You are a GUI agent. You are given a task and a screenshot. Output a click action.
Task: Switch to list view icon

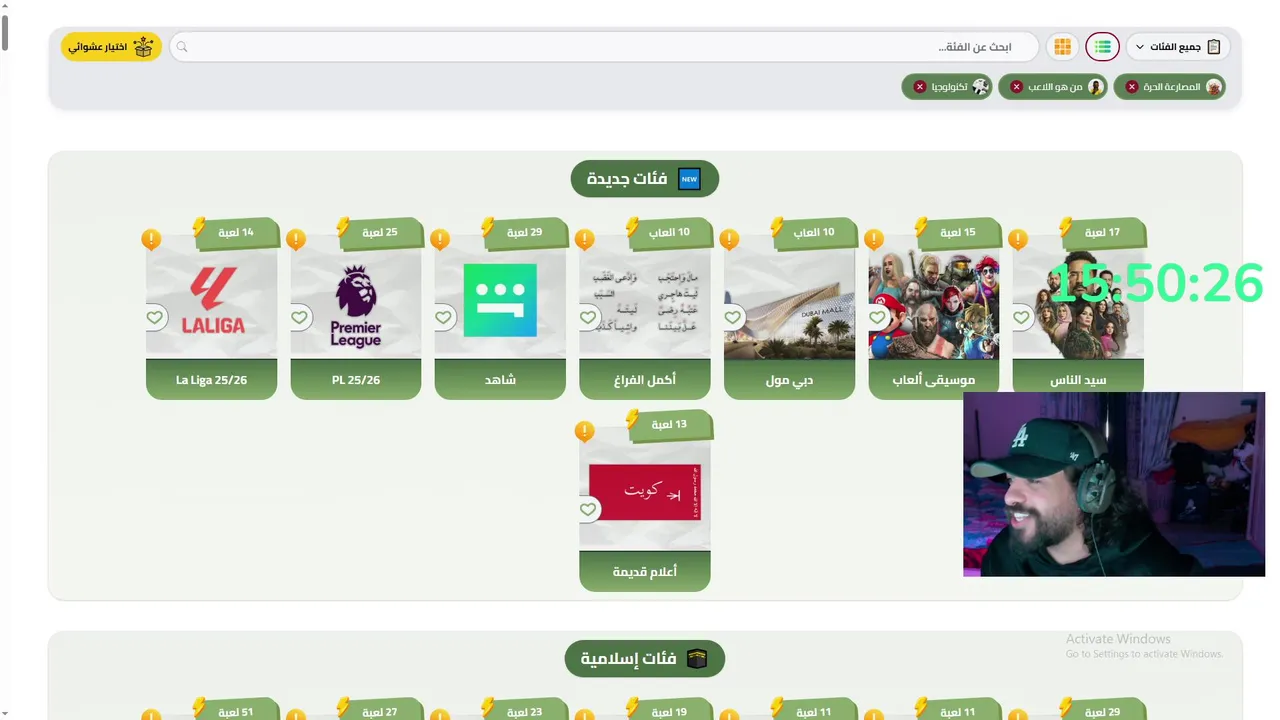click(x=1102, y=47)
